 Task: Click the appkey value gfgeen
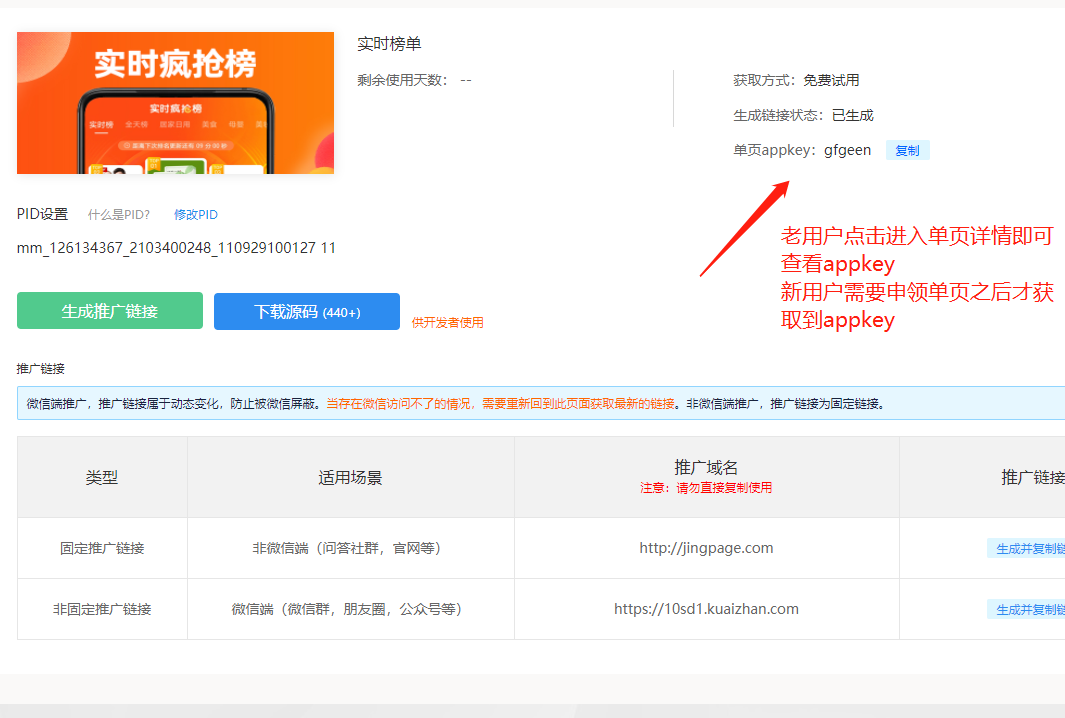847,151
